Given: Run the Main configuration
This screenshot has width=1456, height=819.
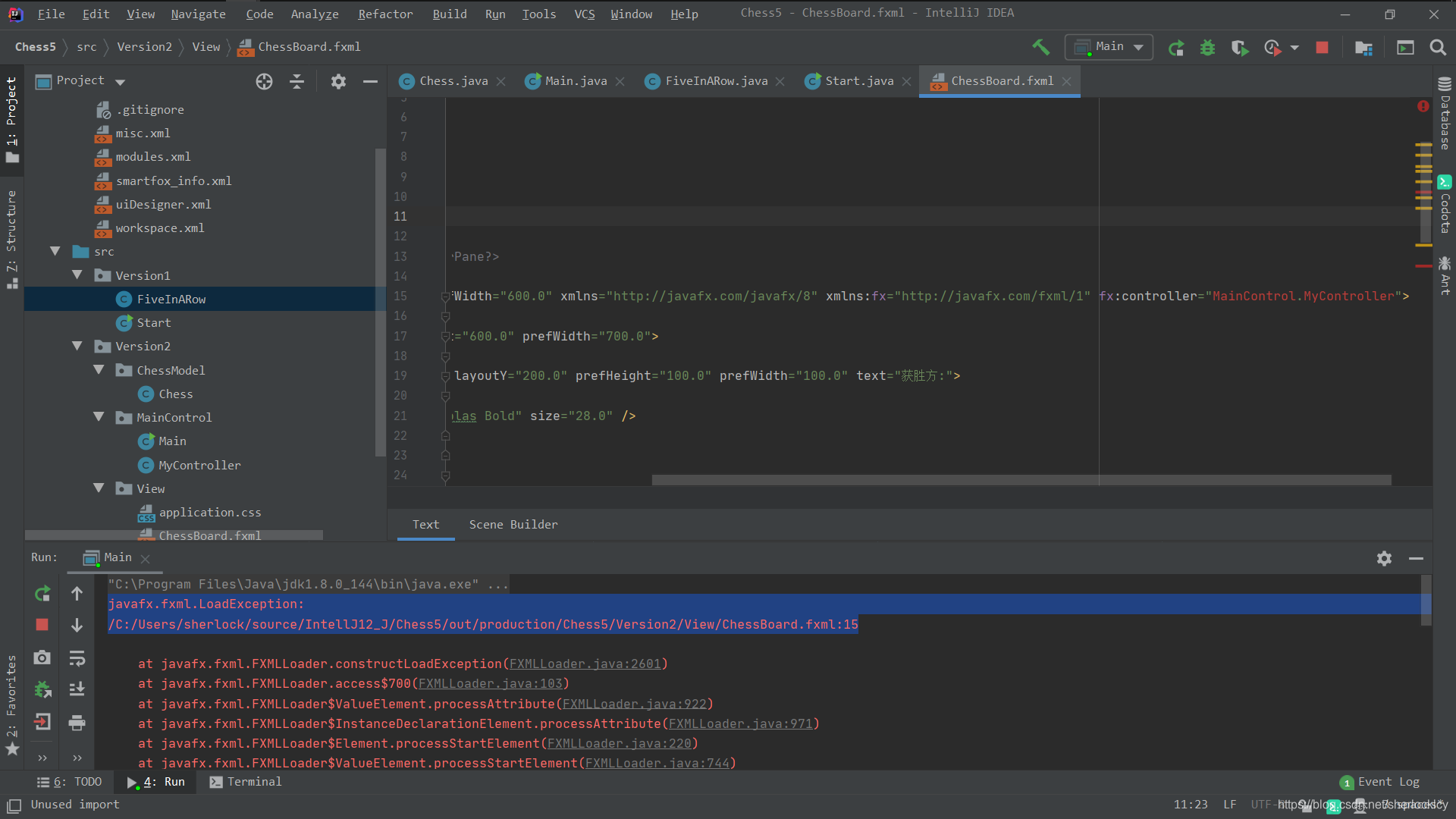Looking at the screenshot, I should (x=1176, y=47).
